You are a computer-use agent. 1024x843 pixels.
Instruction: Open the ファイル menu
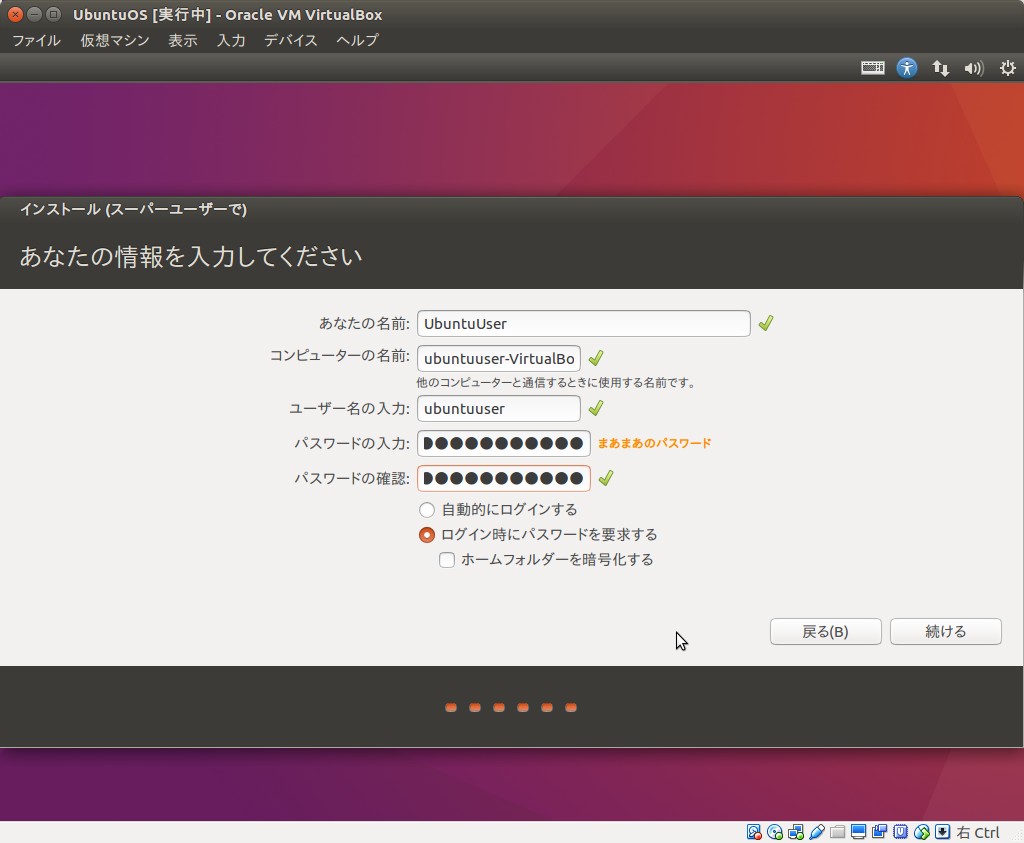(37, 40)
